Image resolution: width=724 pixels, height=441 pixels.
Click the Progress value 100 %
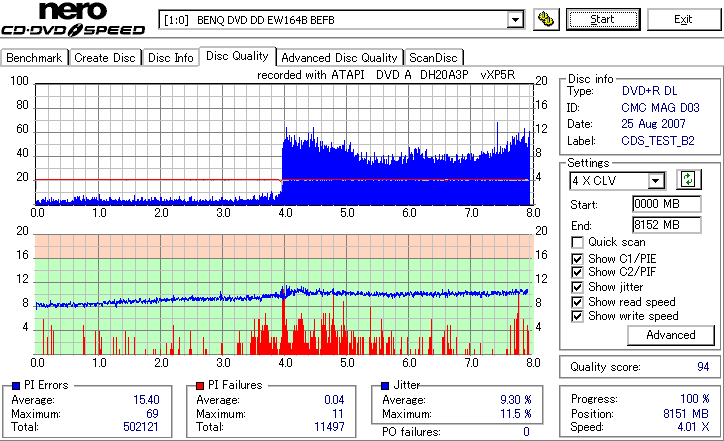[x=694, y=399]
